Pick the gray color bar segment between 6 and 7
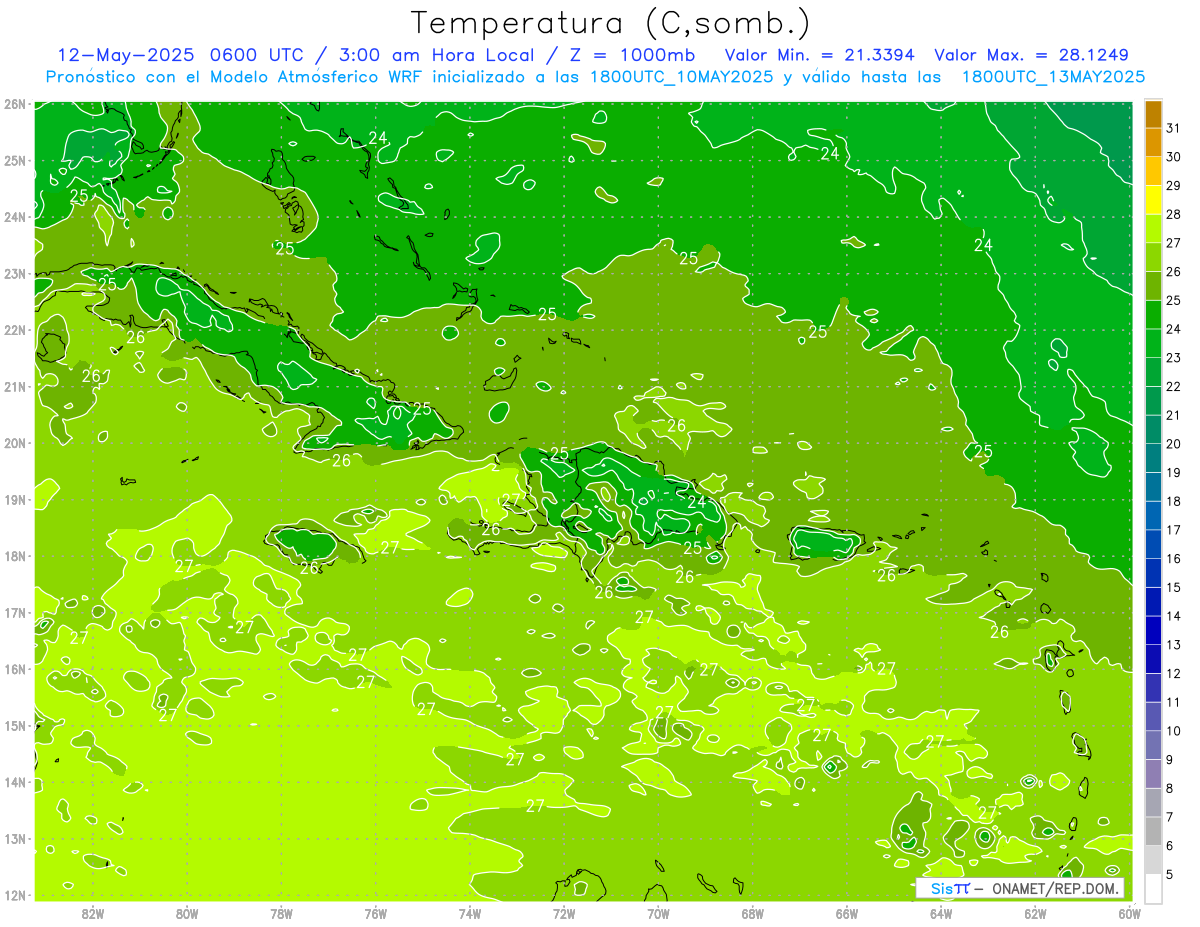1200x927 pixels. tap(1154, 832)
